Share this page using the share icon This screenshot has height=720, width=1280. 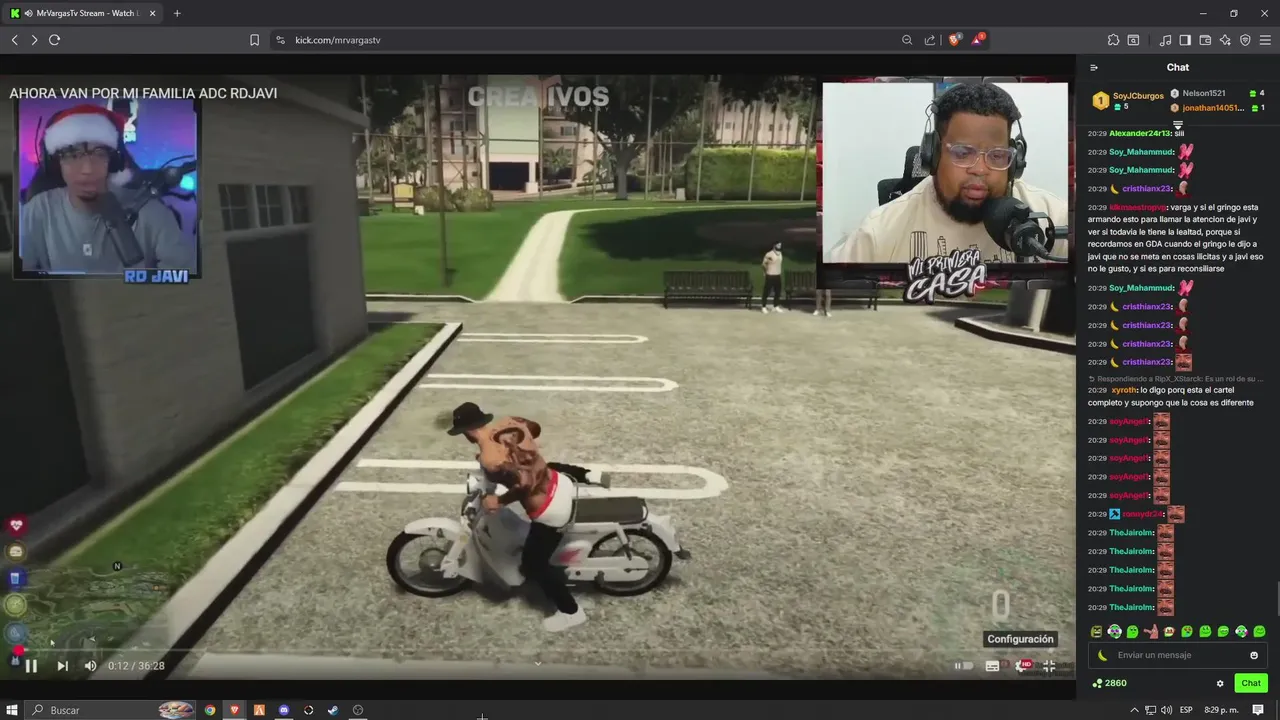(930, 40)
